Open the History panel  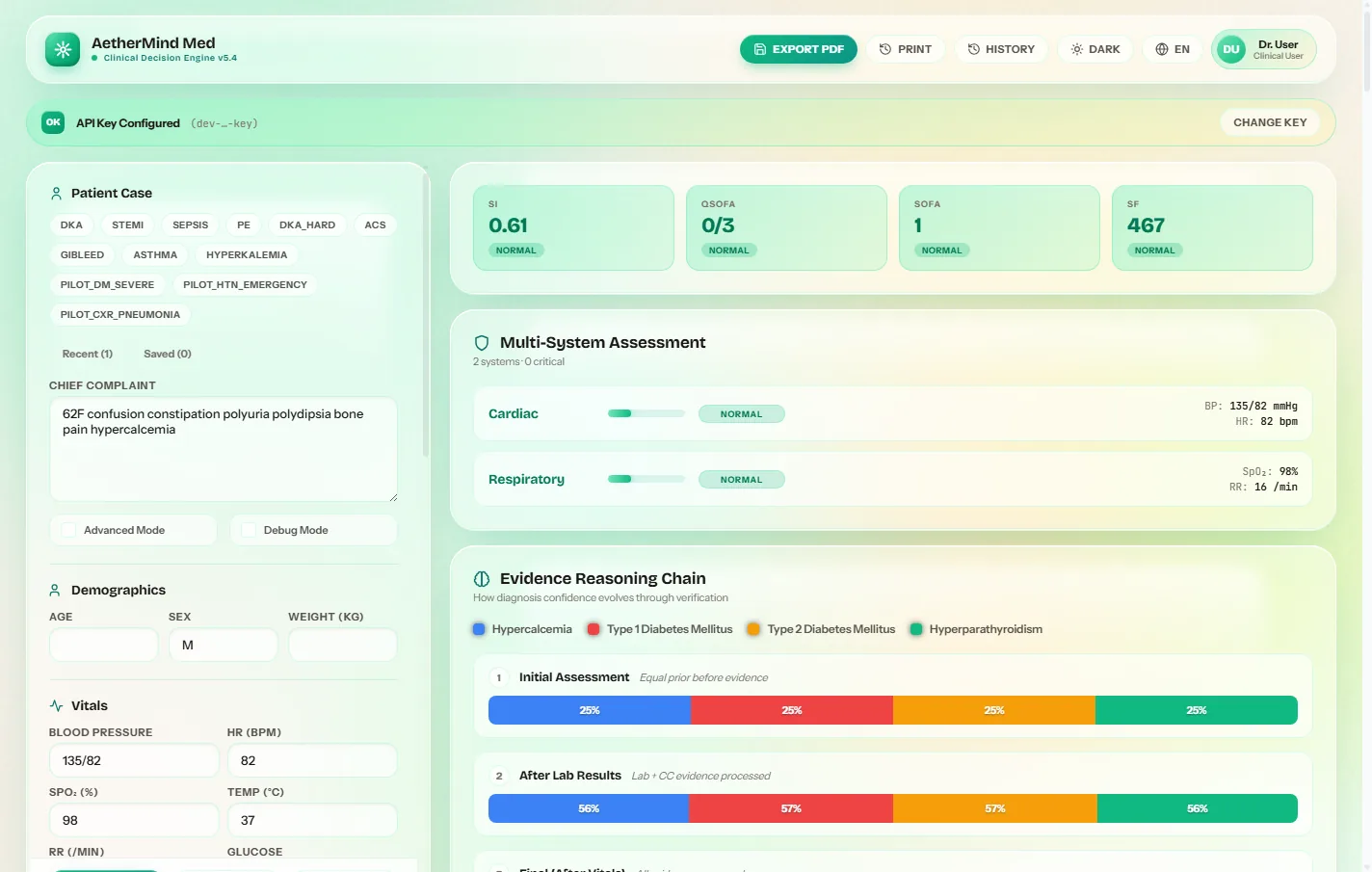point(1001,49)
